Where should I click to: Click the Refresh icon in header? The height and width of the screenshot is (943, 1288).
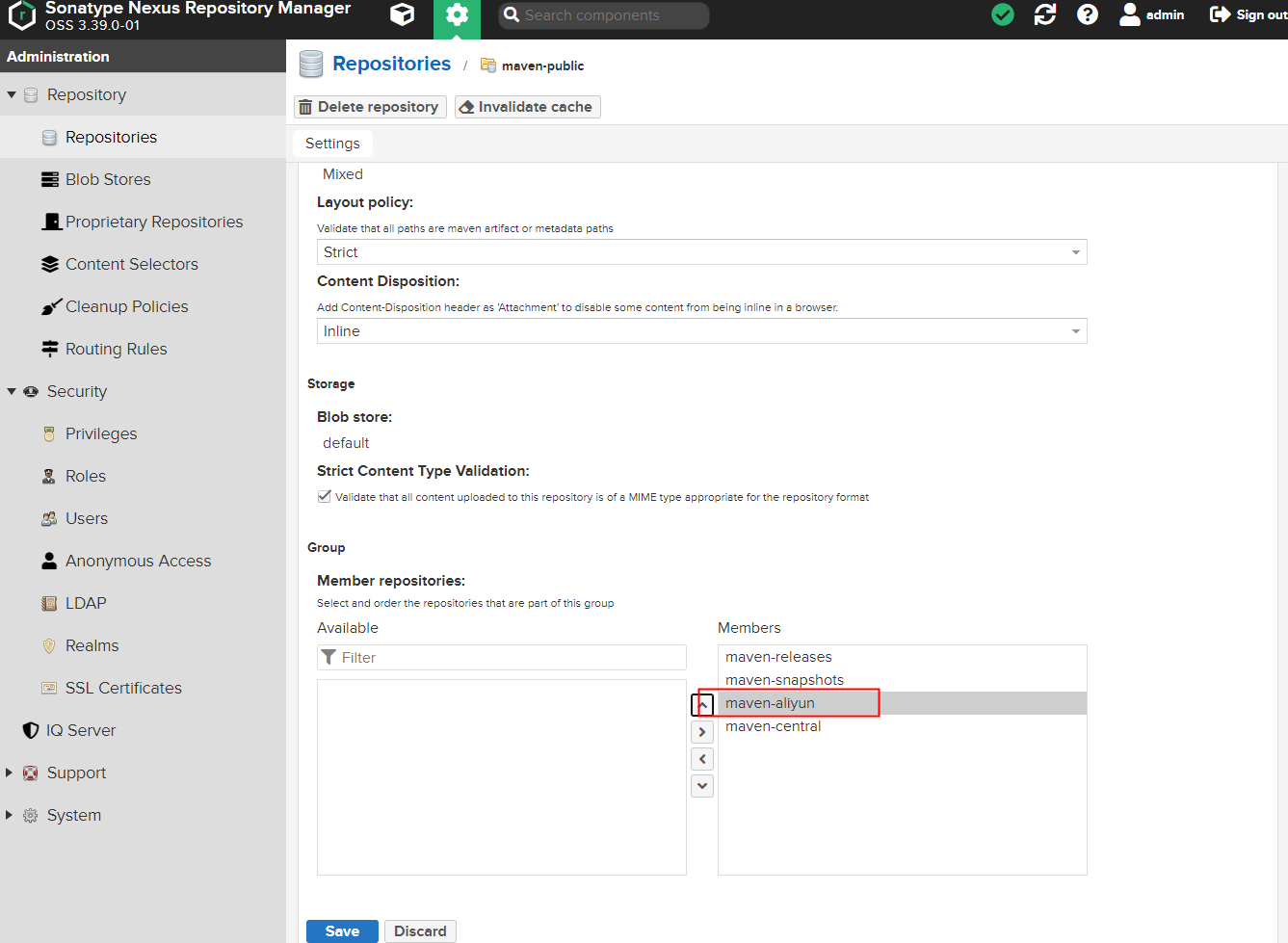coord(1045,14)
